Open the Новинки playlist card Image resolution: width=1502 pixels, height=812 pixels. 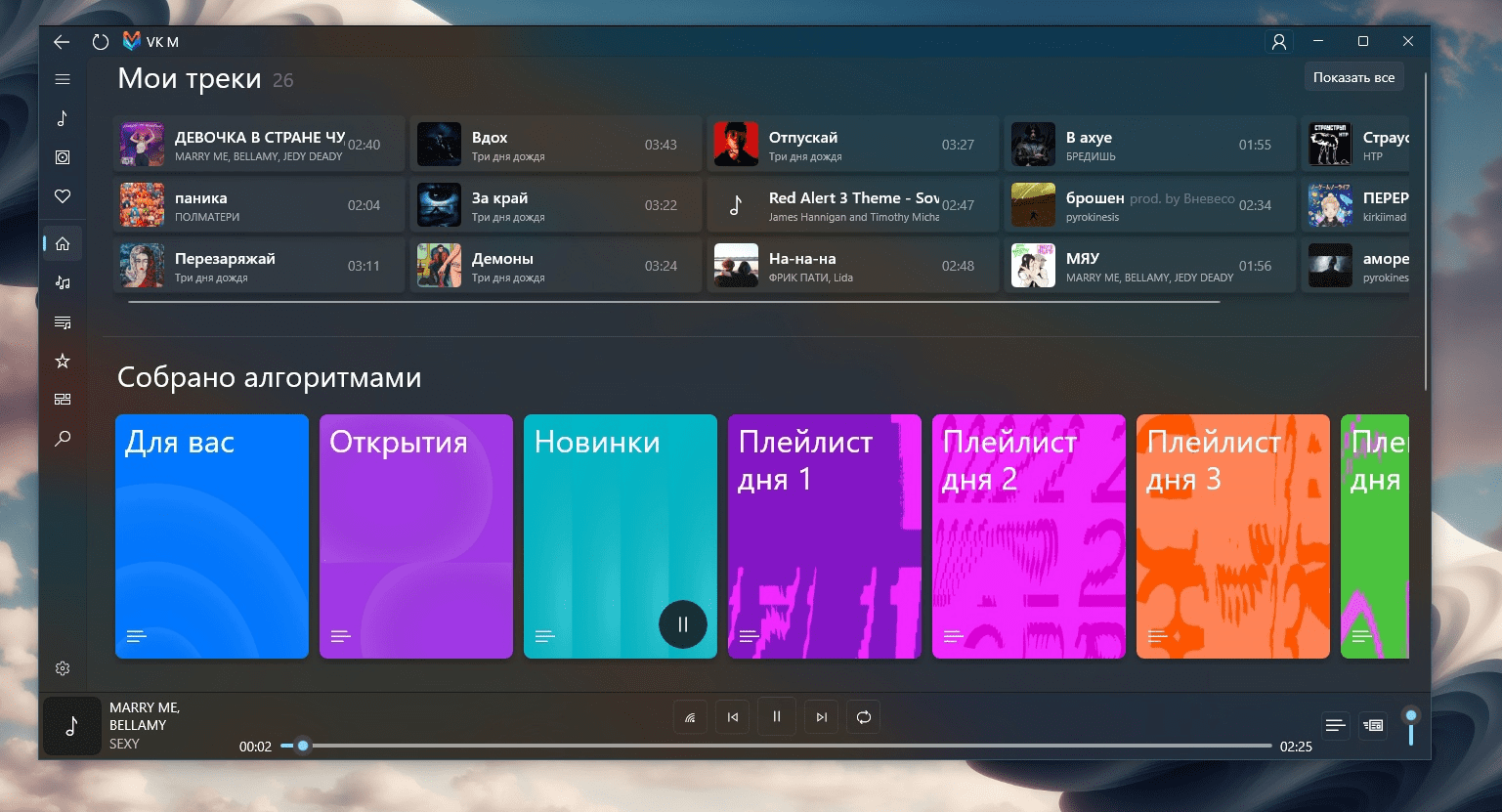click(621, 536)
